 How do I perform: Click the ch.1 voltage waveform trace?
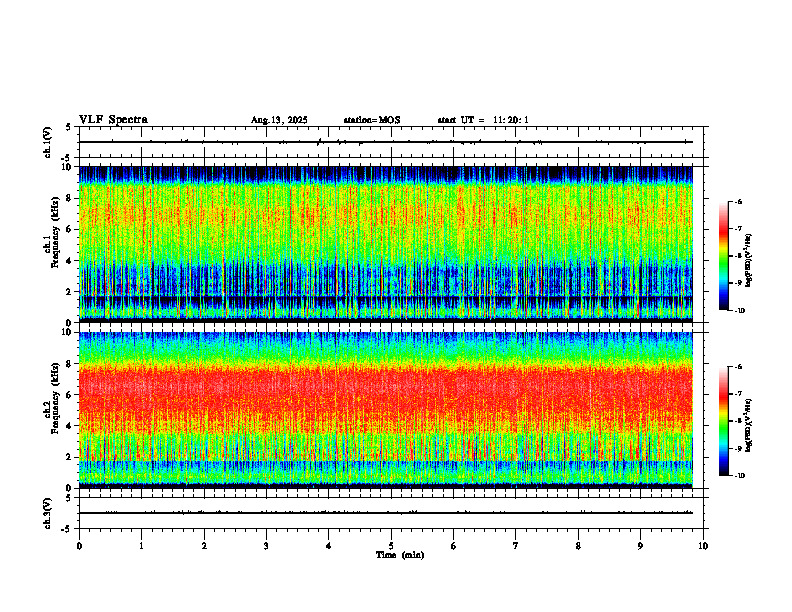(386, 142)
